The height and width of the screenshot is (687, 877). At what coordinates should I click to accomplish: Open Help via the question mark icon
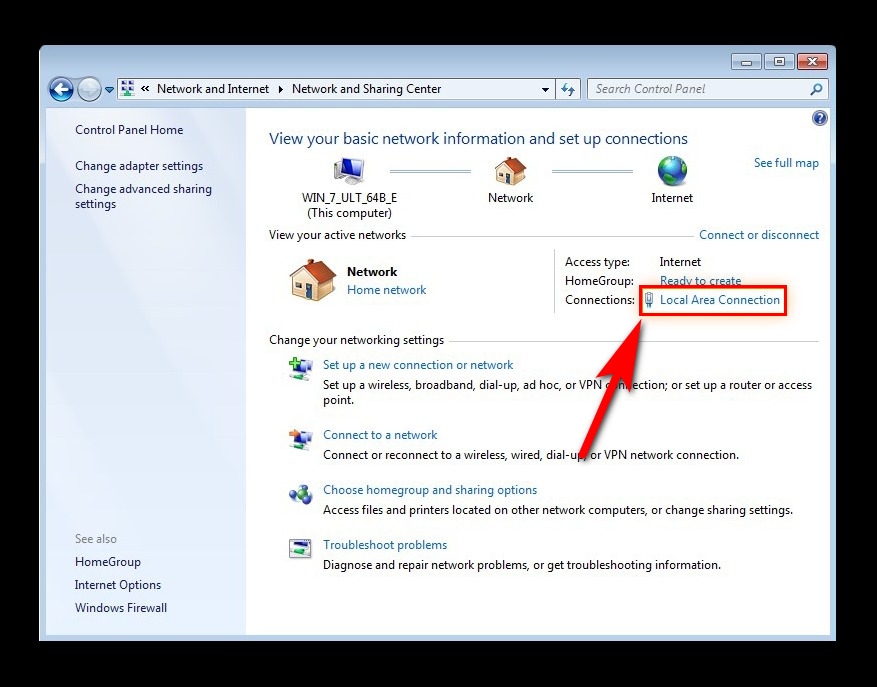[819, 118]
